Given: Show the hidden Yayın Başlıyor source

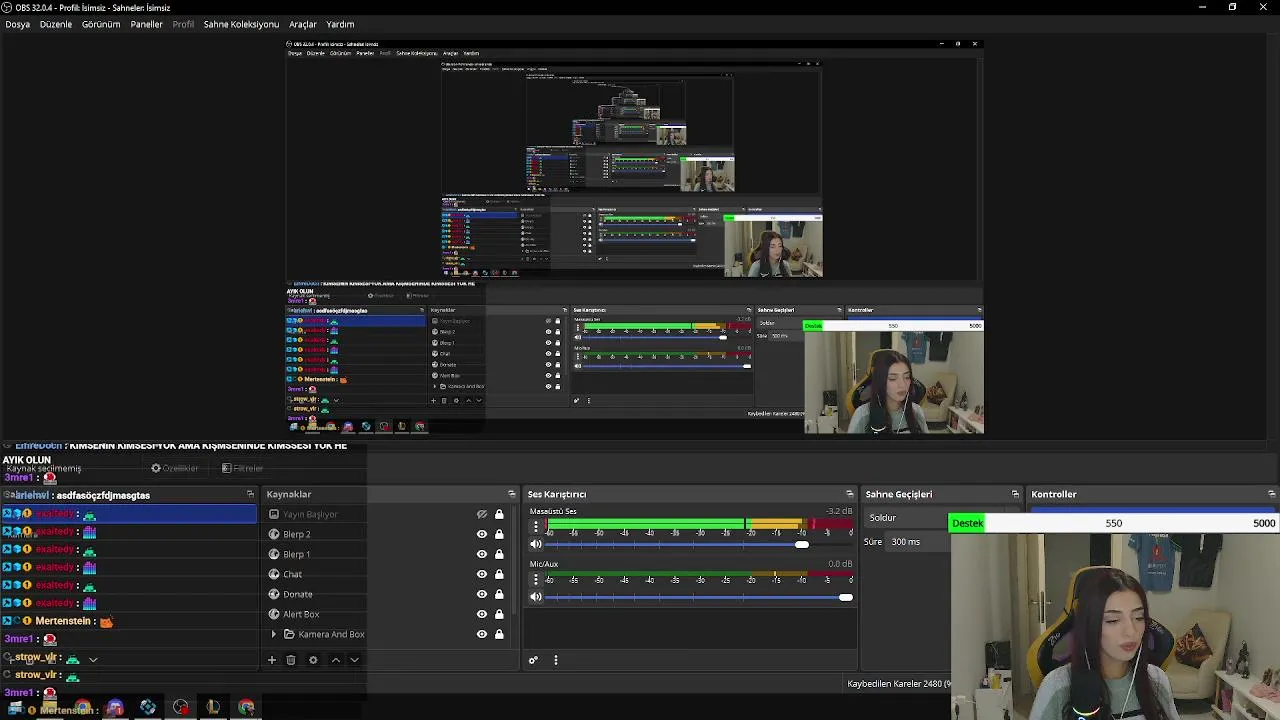Looking at the screenshot, I should pyautogui.click(x=482, y=514).
